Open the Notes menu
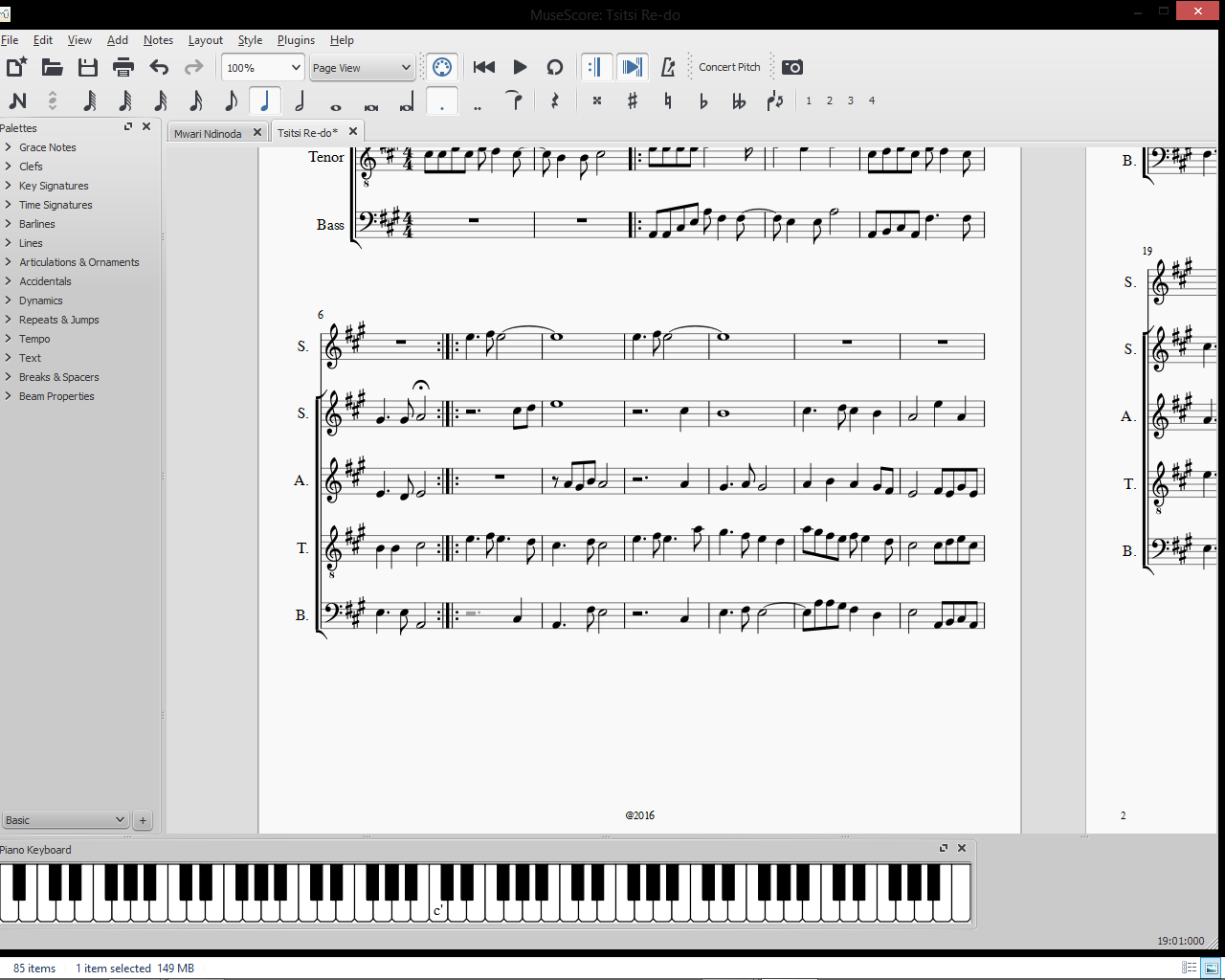Viewport: 1225px width, 980px height. click(158, 40)
